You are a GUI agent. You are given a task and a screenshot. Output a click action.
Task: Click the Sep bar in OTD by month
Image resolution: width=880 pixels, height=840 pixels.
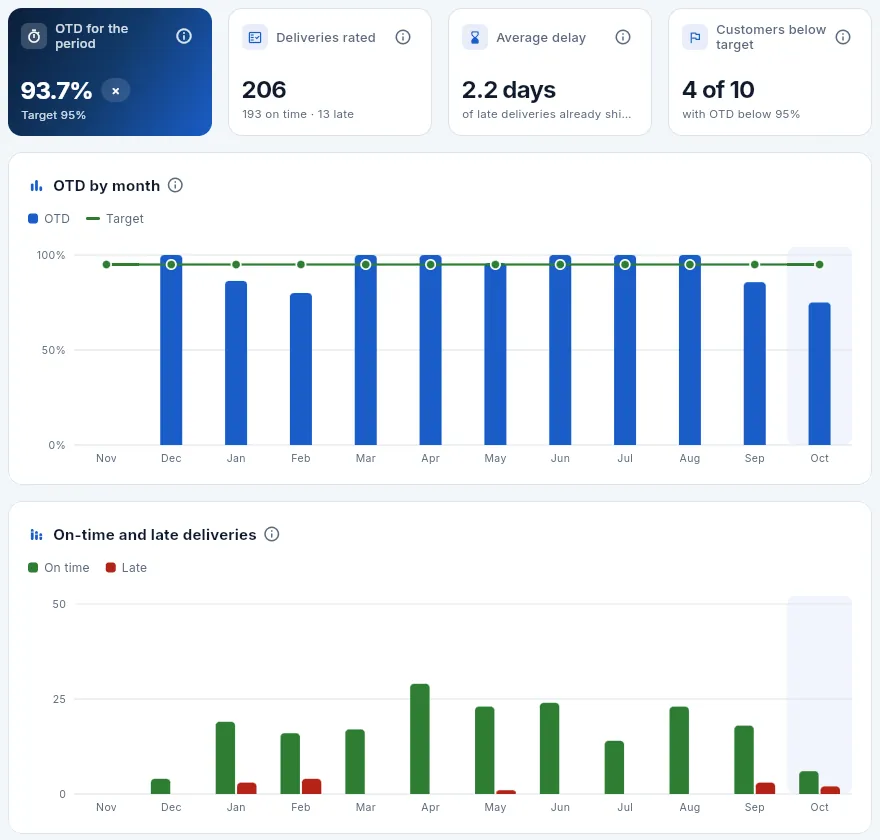[x=755, y=364]
